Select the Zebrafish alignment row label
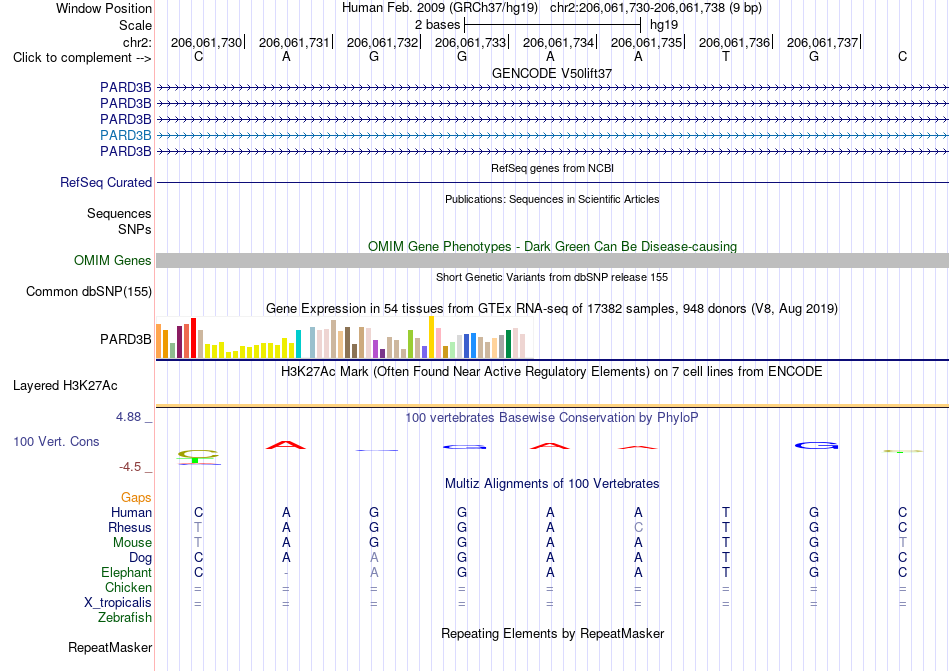The image size is (950, 671). point(125,618)
